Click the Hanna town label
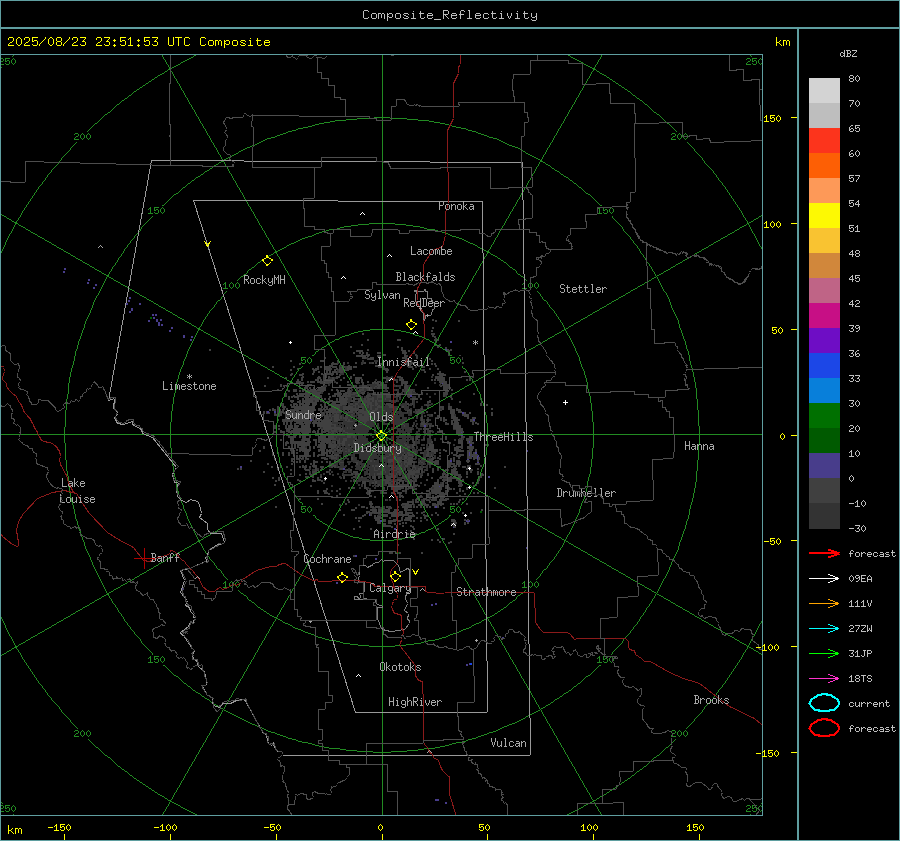 [x=699, y=446]
